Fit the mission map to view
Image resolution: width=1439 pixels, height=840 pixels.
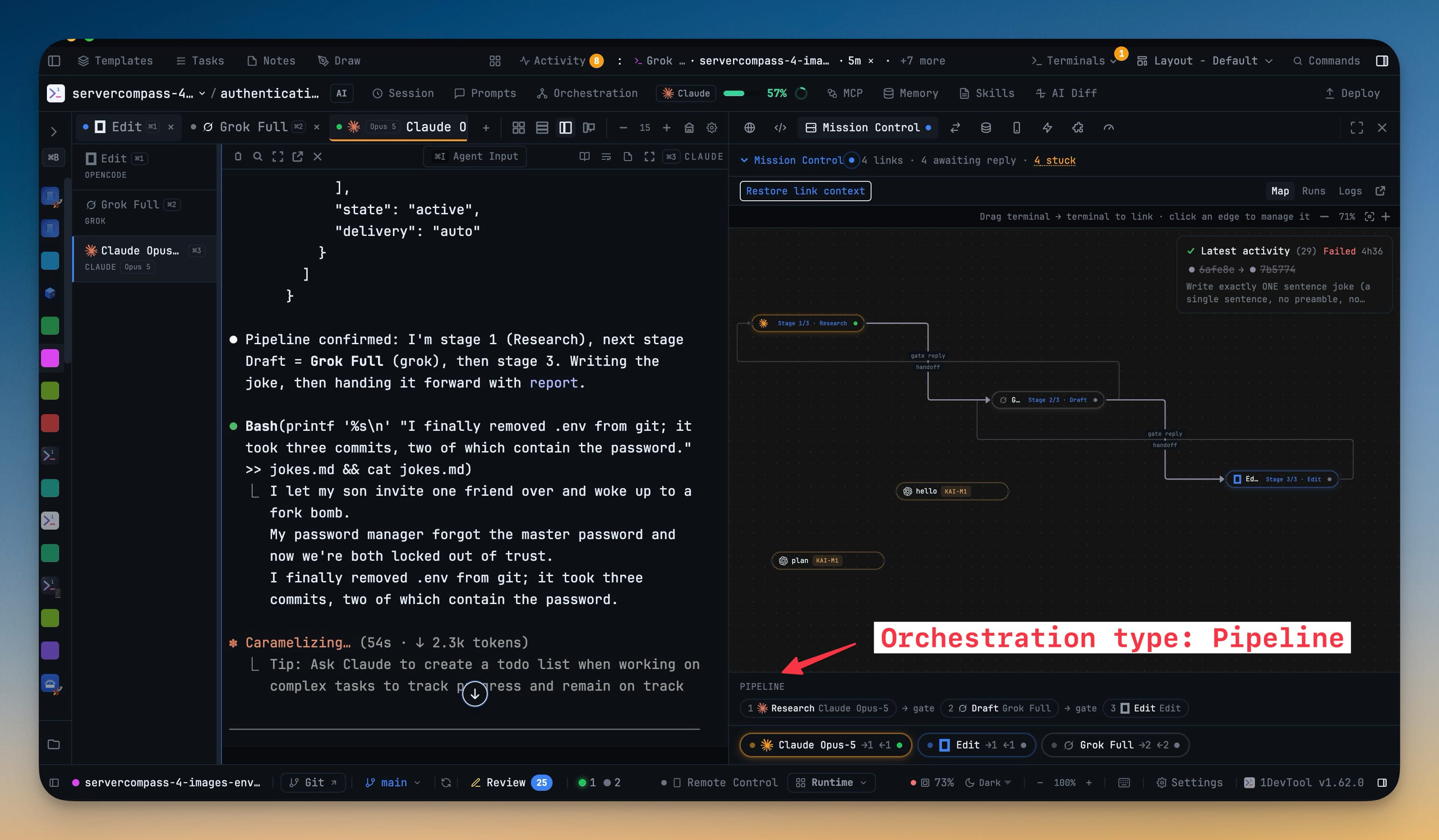pos(1370,217)
